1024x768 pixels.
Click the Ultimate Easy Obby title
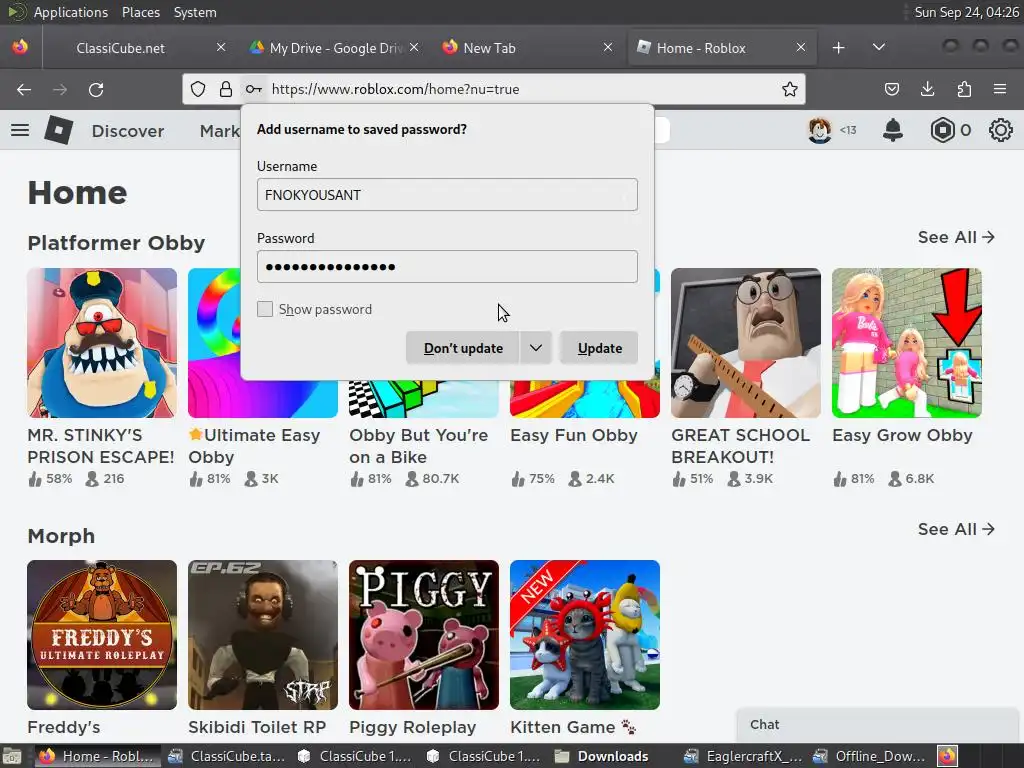pos(254,446)
